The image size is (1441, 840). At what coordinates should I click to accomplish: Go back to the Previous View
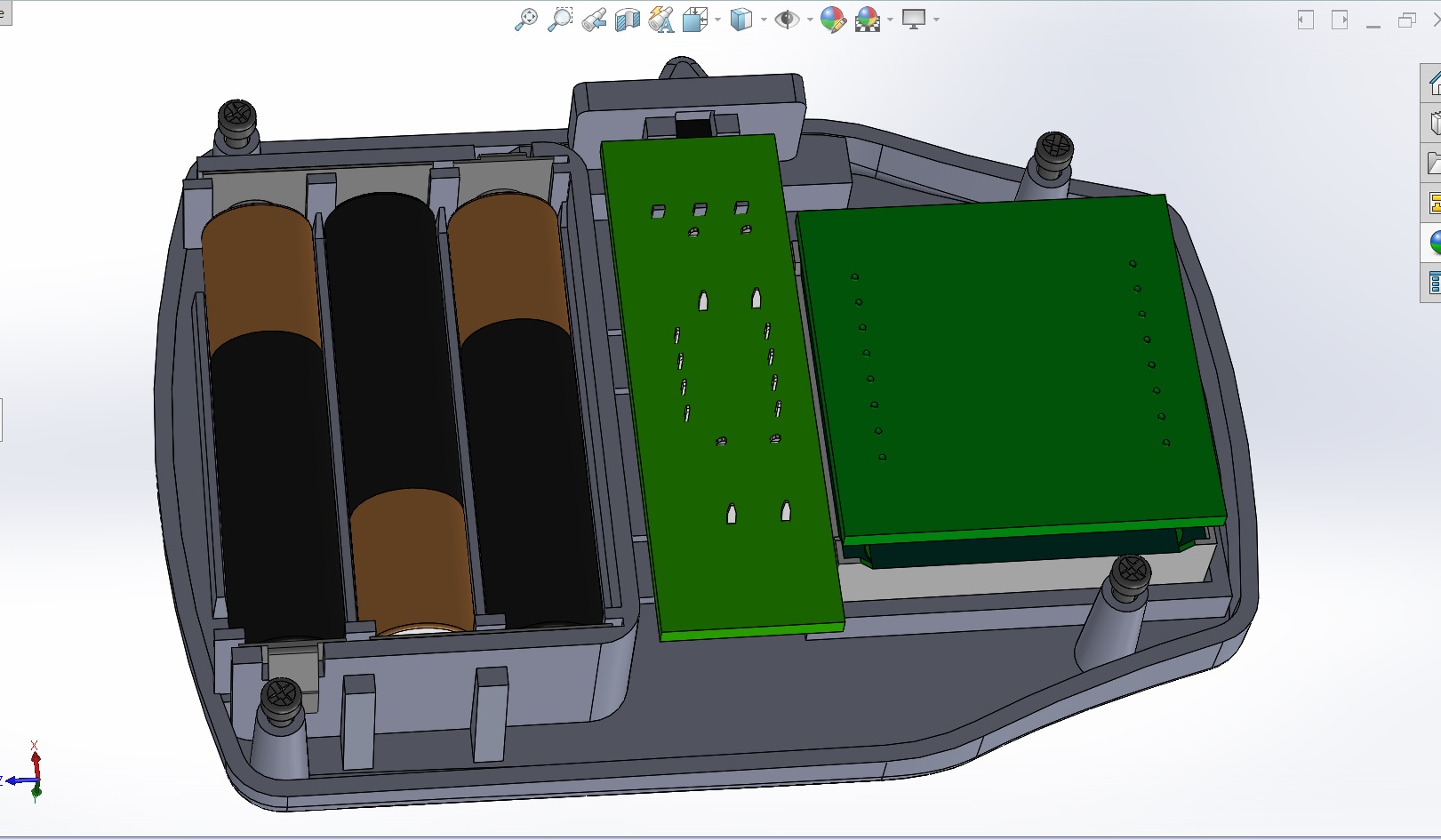click(593, 20)
